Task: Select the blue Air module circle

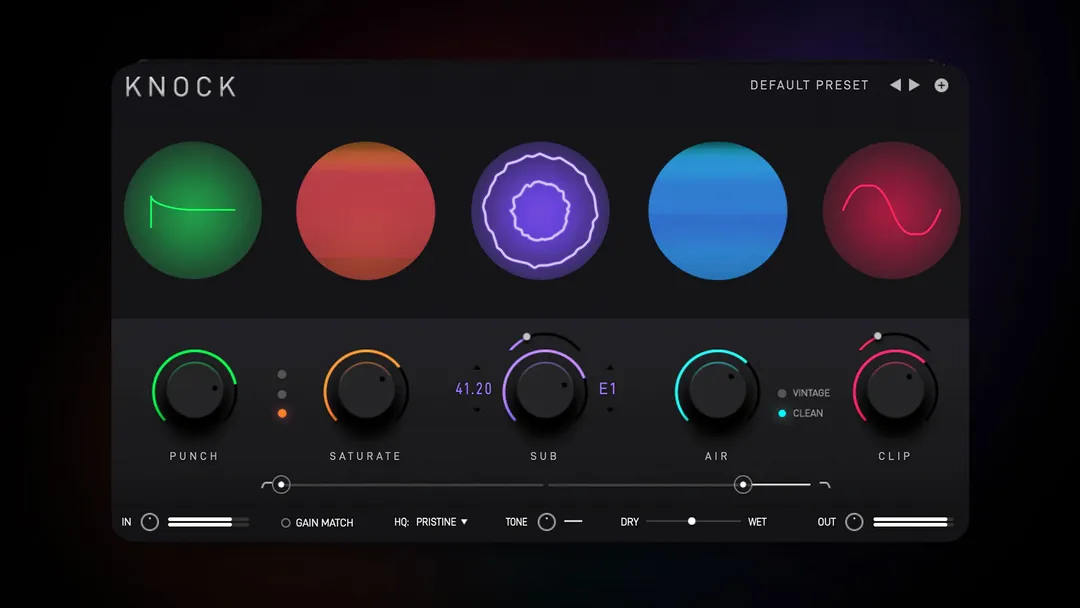Action: (717, 209)
